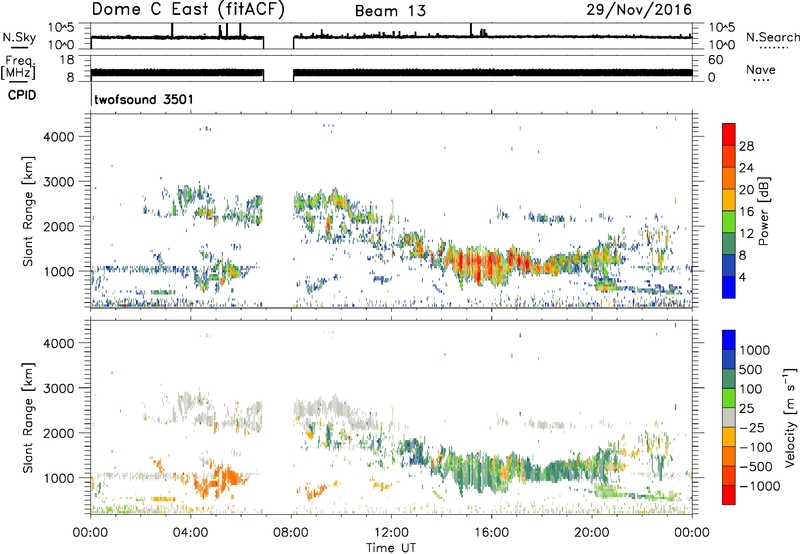Click the '-1000' tick on velocity colorbar
This screenshot has width=800, height=554.
coord(759,486)
